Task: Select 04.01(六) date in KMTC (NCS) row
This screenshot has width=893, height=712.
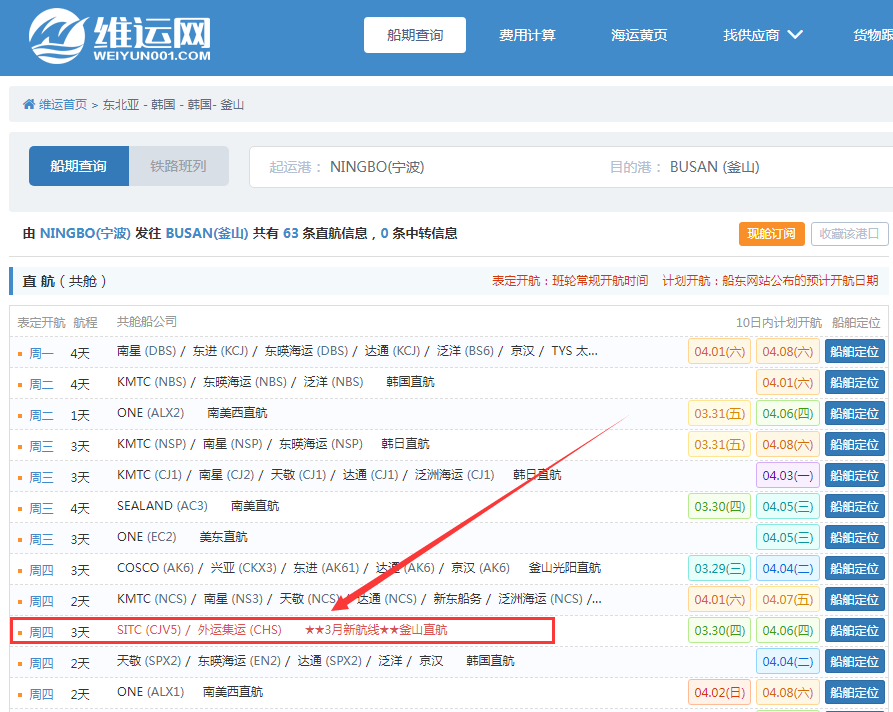Action: (720, 600)
